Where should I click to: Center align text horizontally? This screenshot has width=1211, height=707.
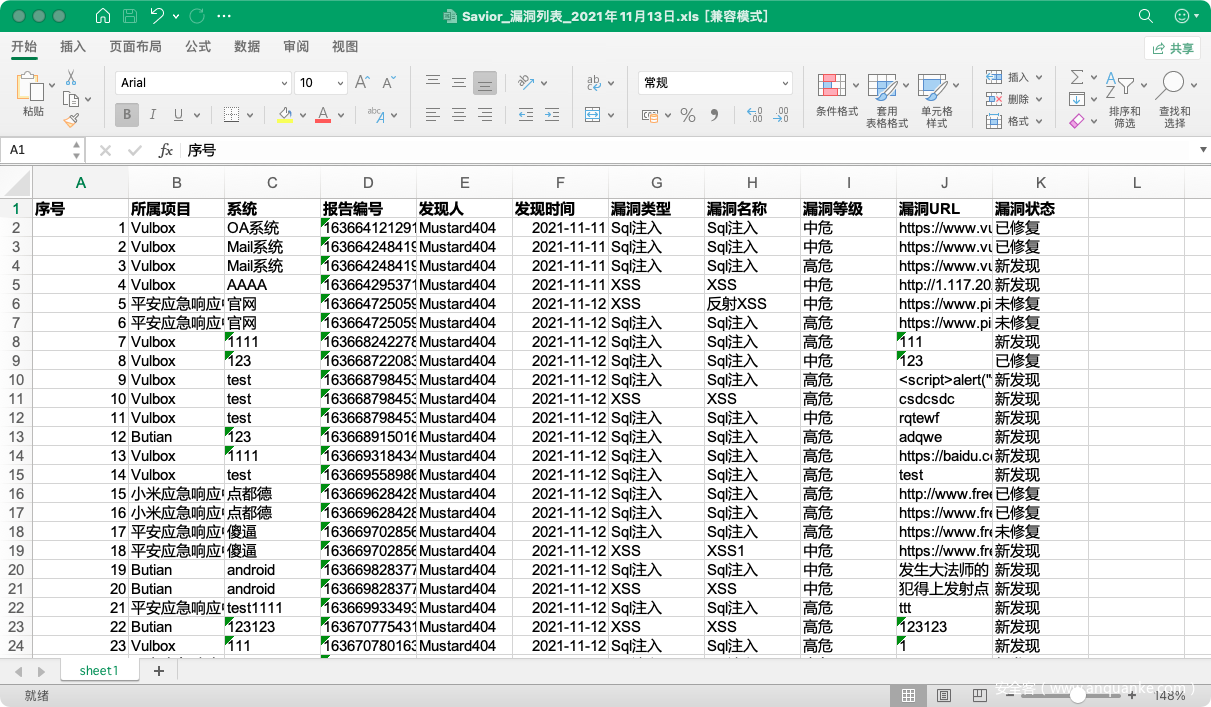(x=458, y=115)
